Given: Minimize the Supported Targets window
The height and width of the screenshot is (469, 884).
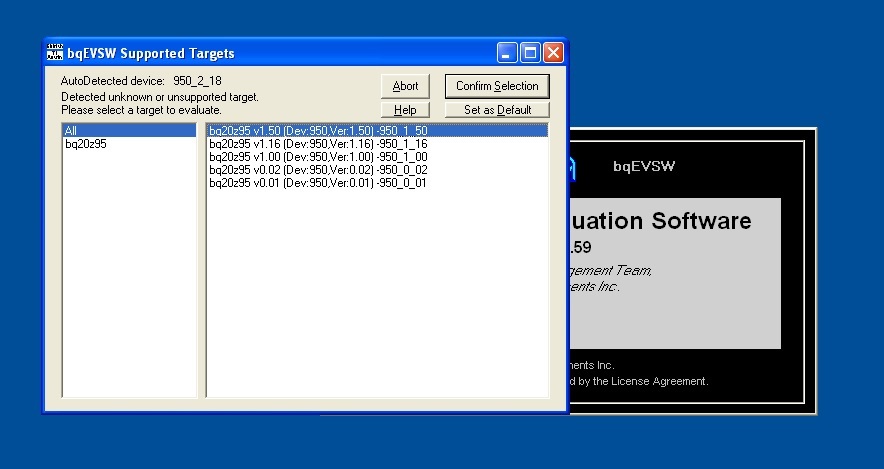Looking at the screenshot, I should 507,53.
